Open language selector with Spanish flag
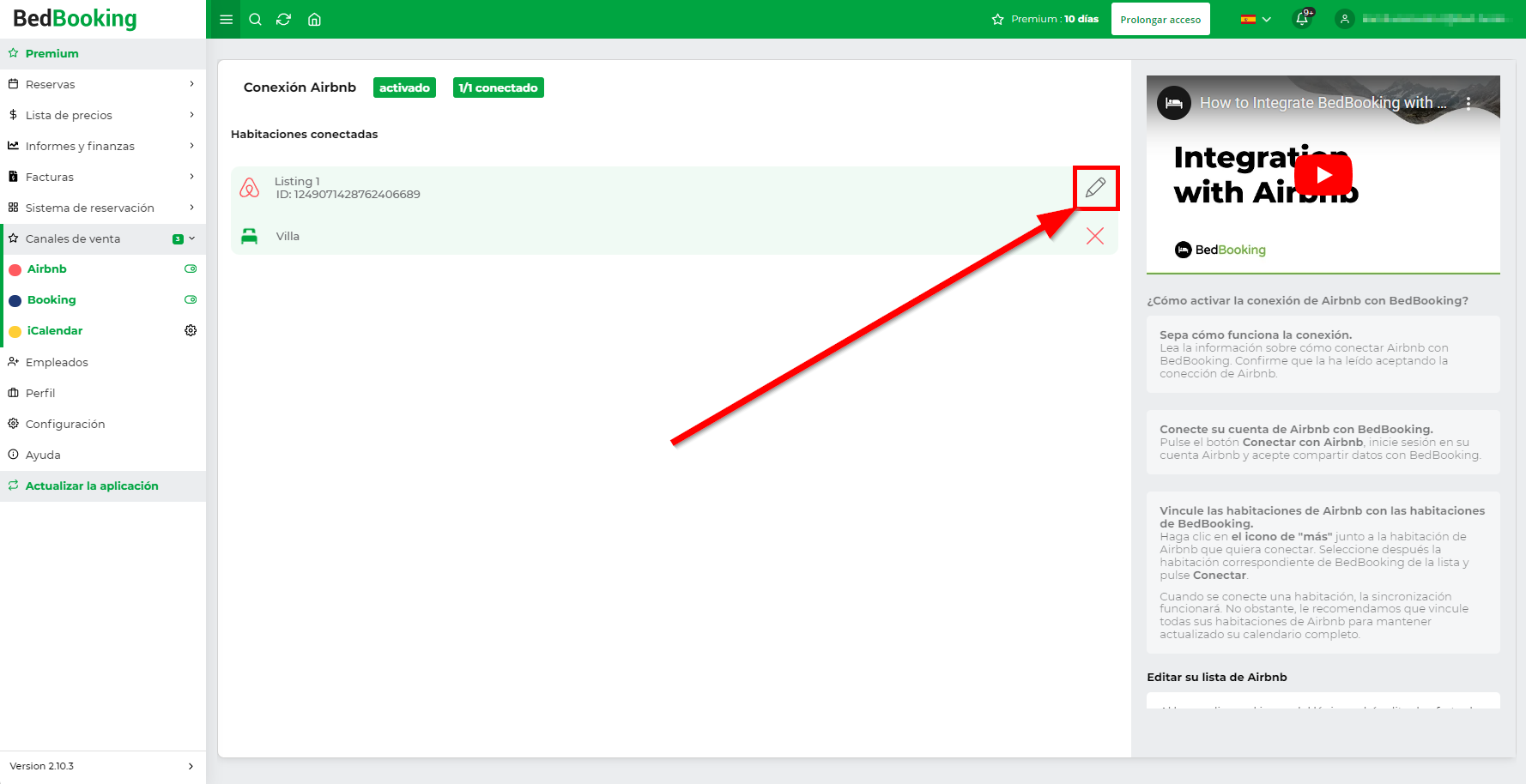Image resolution: width=1526 pixels, height=784 pixels. point(1256,19)
